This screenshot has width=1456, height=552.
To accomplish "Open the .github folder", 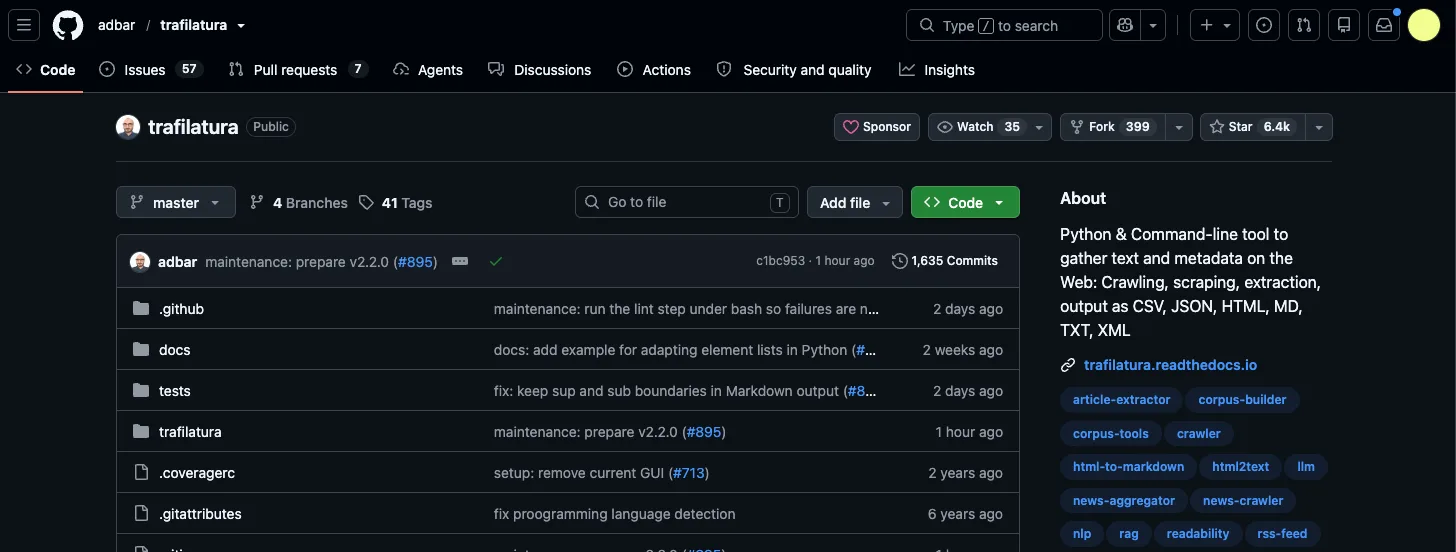I will (181, 309).
